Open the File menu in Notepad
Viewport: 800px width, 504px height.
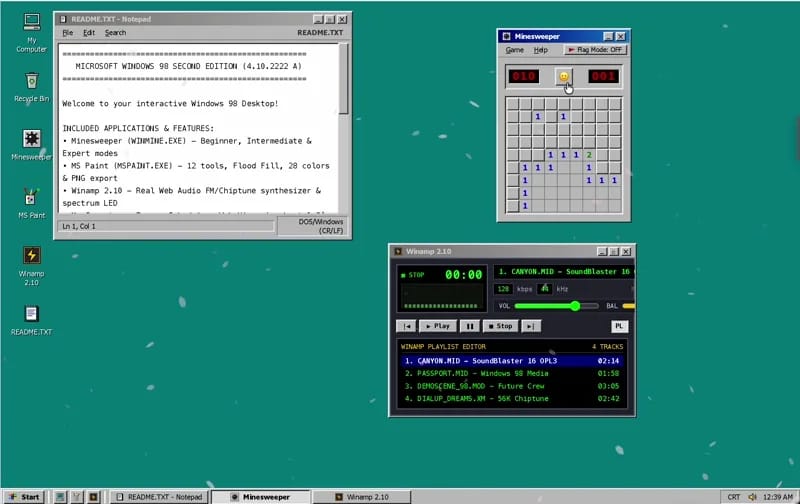[67, 33]
